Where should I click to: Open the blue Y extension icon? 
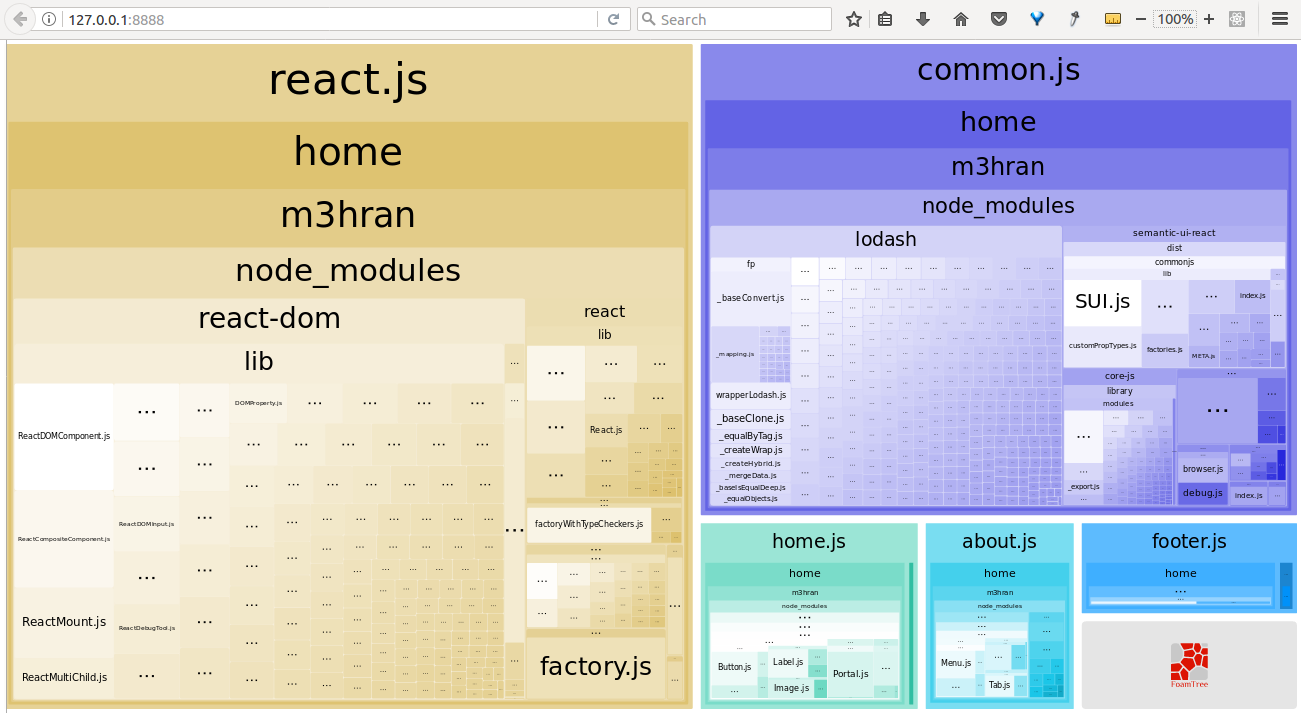click(x=1036, y=19)
